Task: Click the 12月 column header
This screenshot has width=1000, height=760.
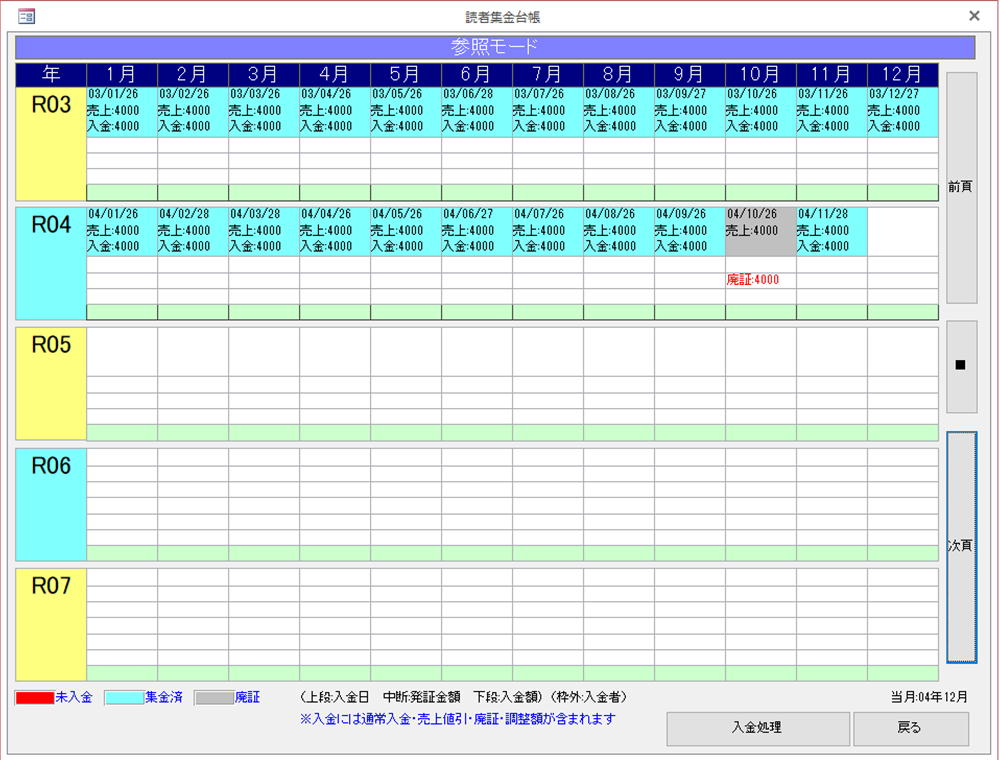Action: tap(902, 75)
